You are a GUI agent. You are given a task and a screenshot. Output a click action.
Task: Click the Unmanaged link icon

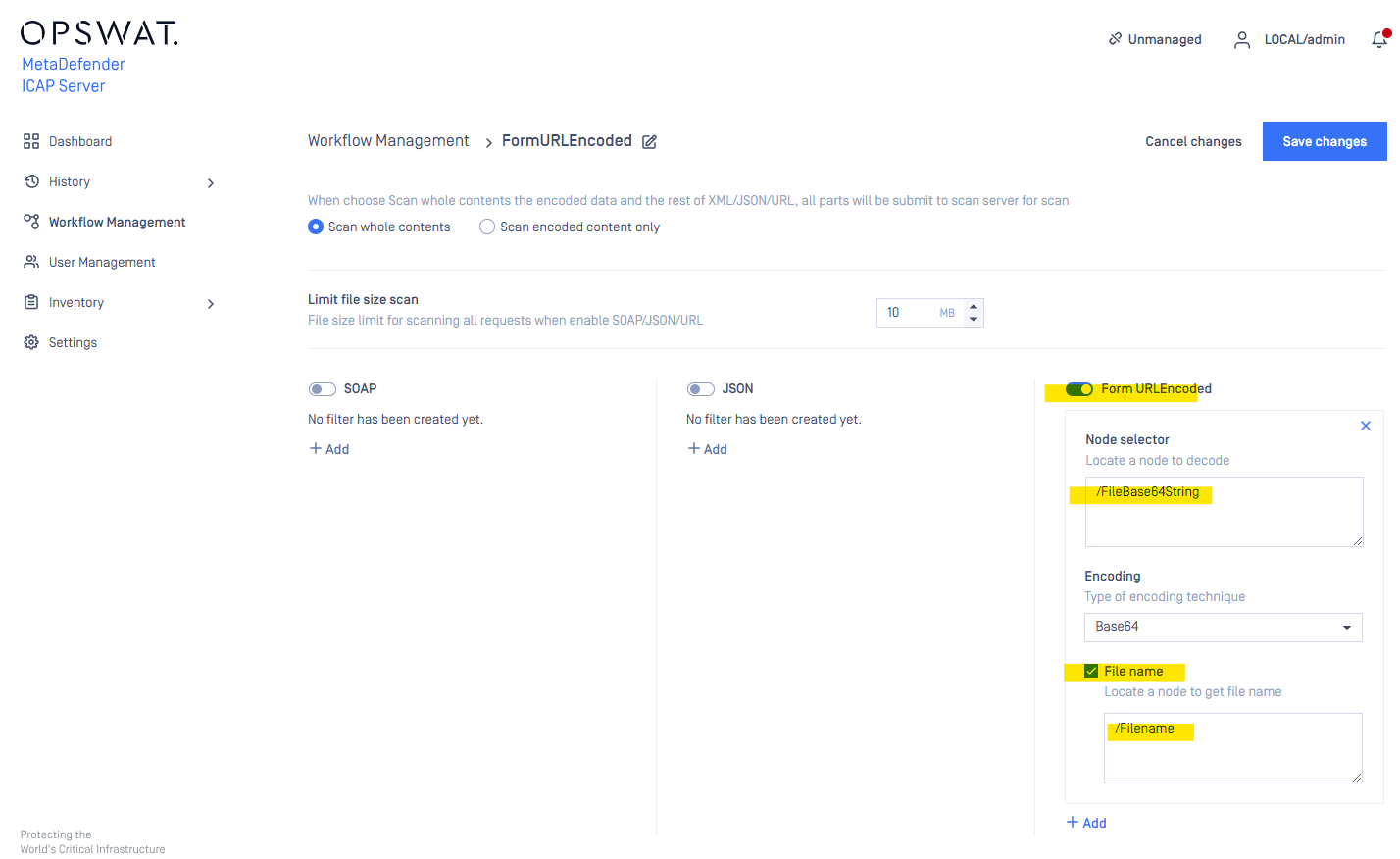coord(1115,39)
